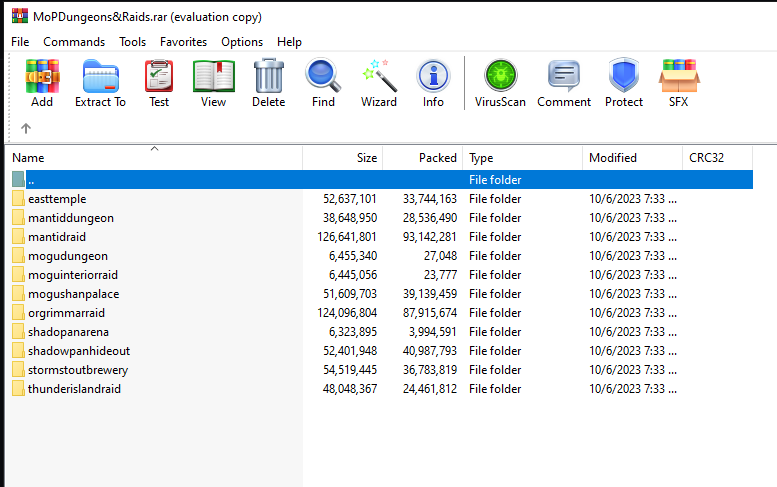The height and width of the screenshot is (487, 777).
Task: Sort by Type column header
Action: 523,158
